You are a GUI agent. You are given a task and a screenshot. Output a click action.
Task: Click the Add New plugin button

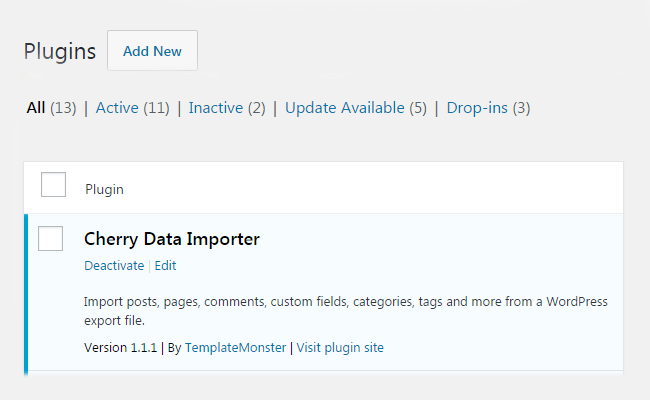coord(152,51)
